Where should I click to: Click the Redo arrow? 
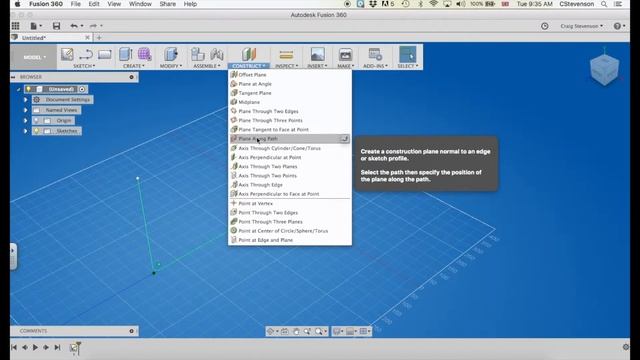[x=93, y=26]
